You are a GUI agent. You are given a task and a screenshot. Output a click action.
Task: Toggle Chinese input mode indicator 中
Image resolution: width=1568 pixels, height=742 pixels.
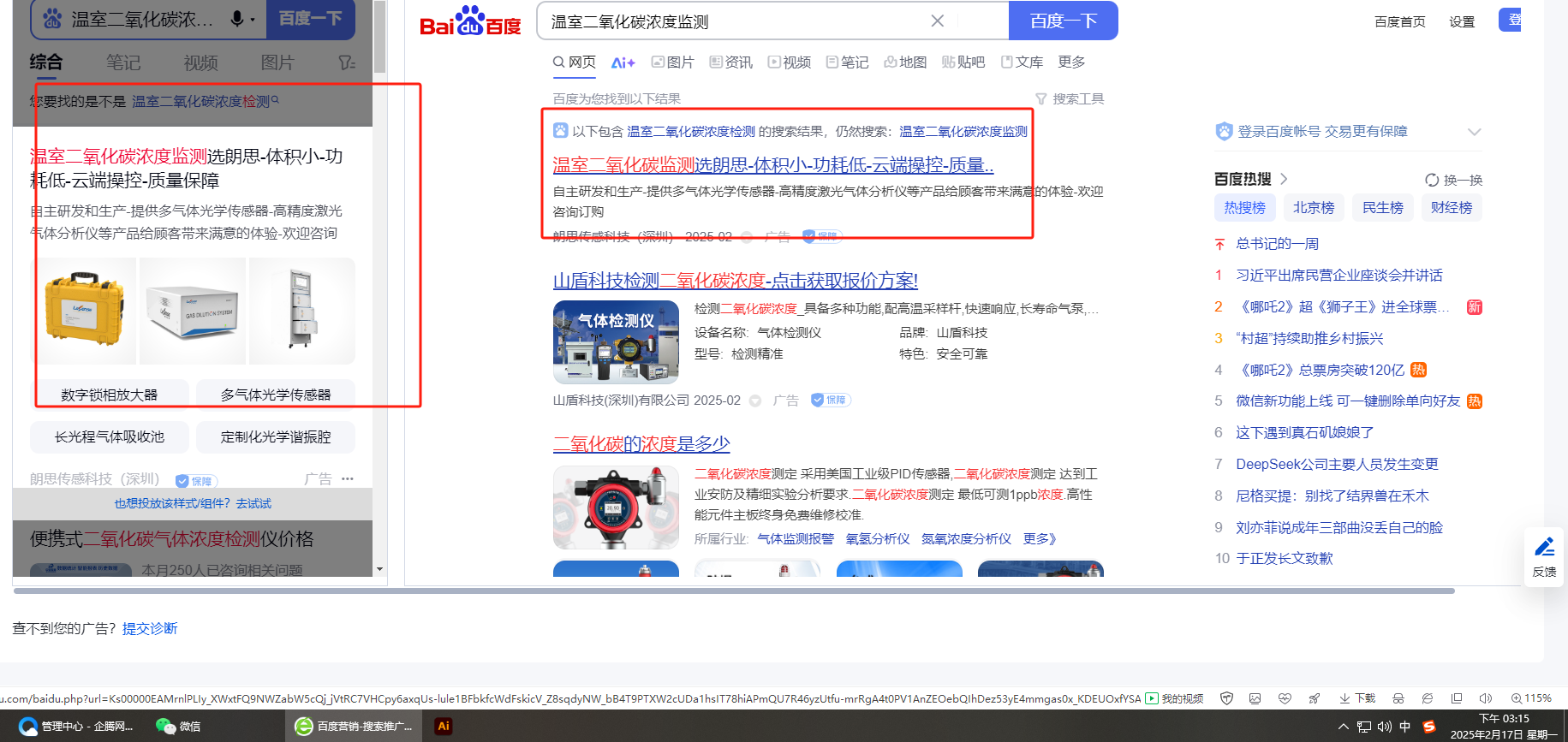pos(1404,727)
